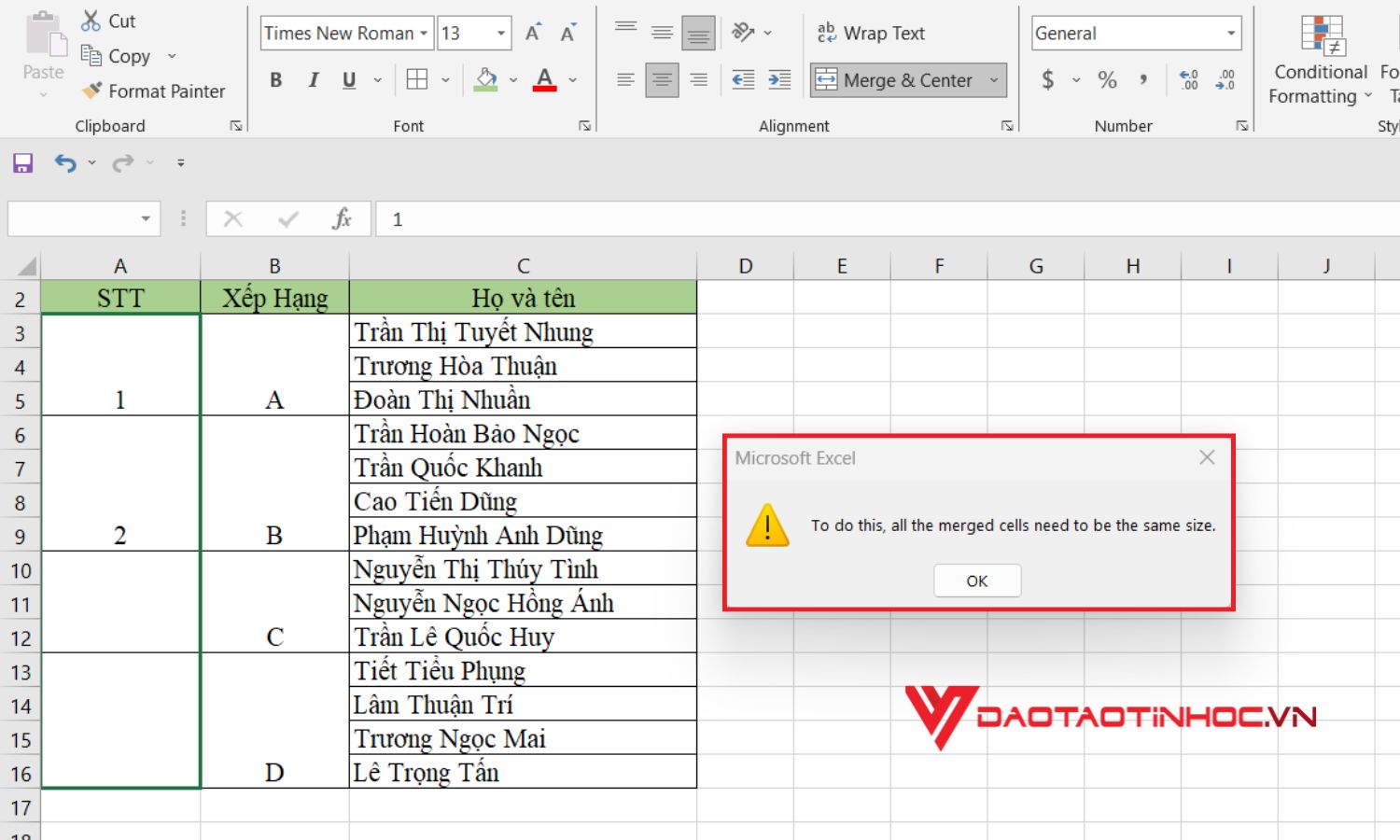Expand the General number format dropdown
1400x840 pixels.
click(1231, 33)
